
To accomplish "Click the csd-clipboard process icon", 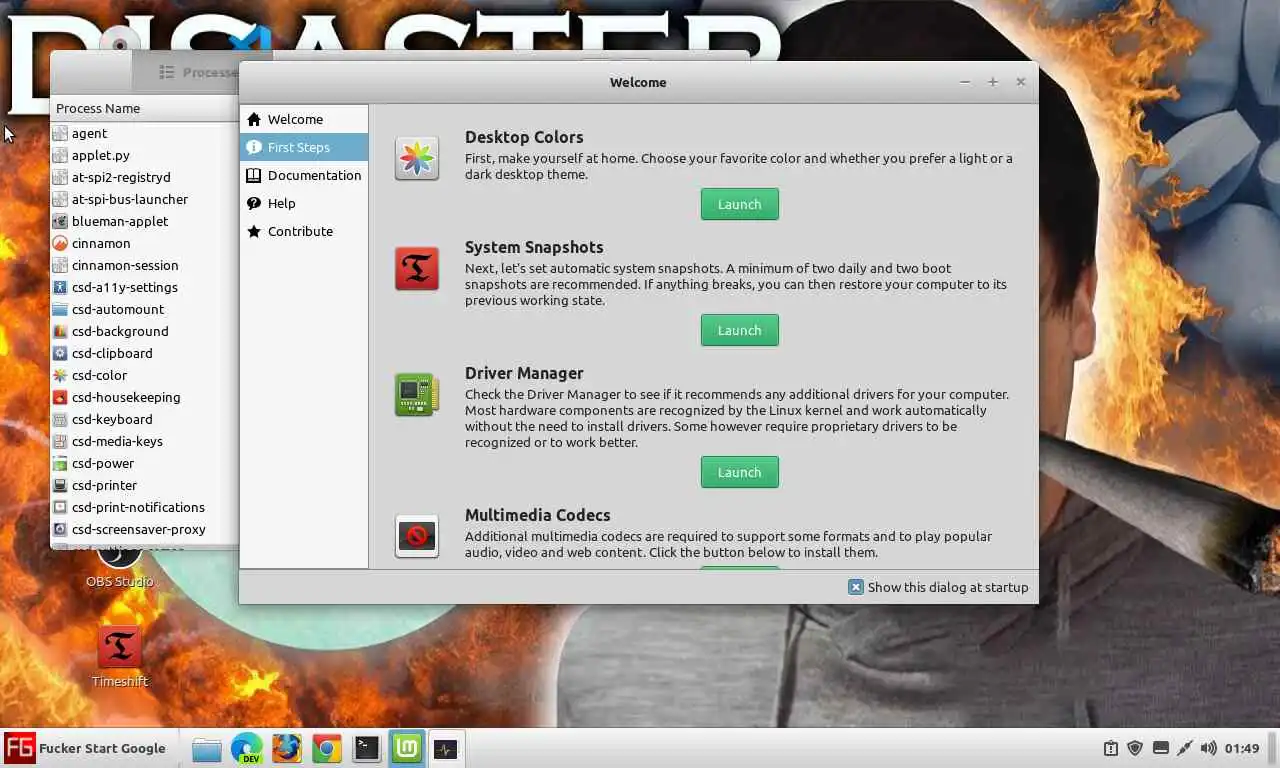I will click(60, 353).
